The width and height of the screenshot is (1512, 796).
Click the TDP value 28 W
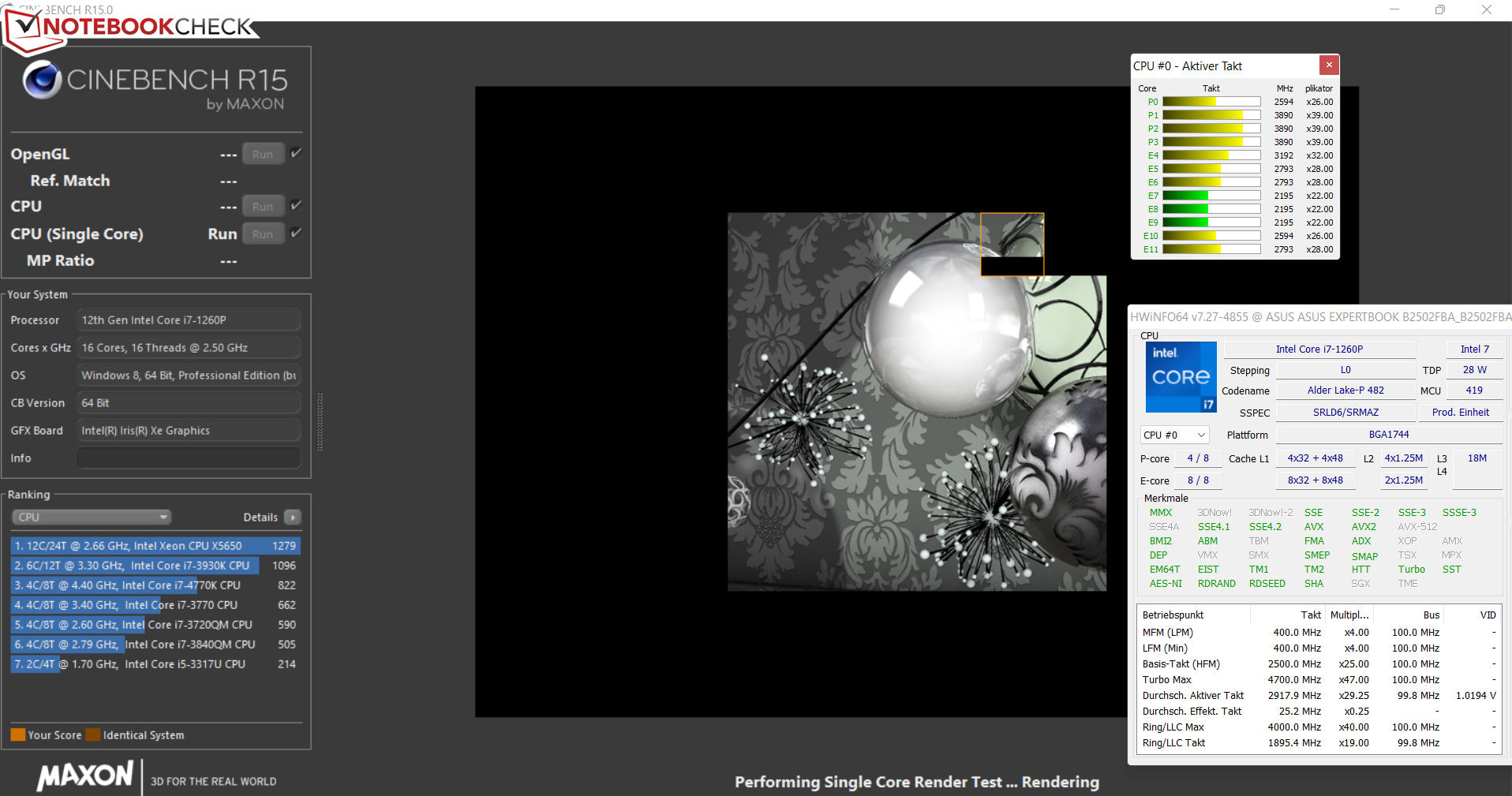click(1474, 370)
